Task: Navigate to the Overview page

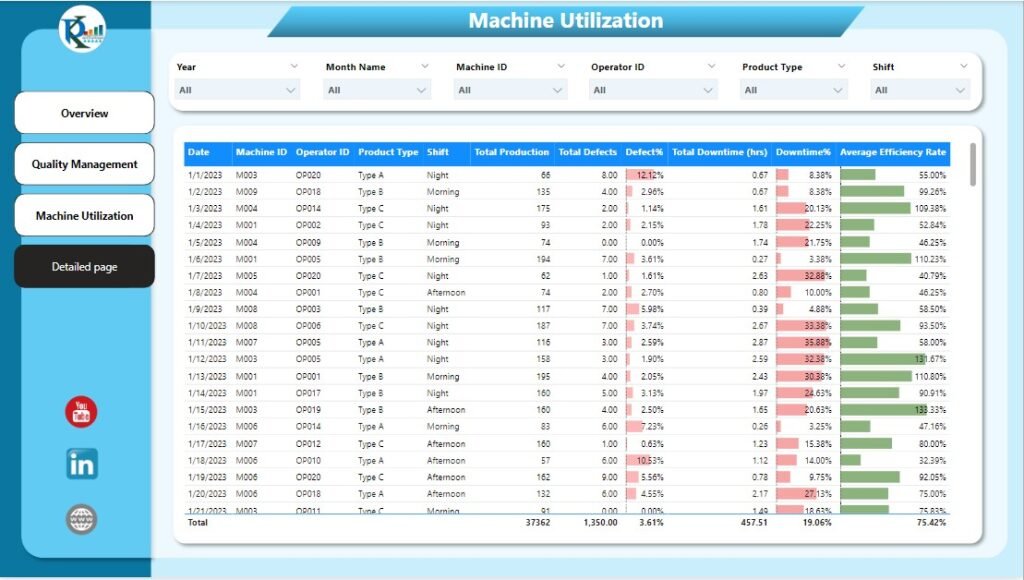Action: coord(84,113)
